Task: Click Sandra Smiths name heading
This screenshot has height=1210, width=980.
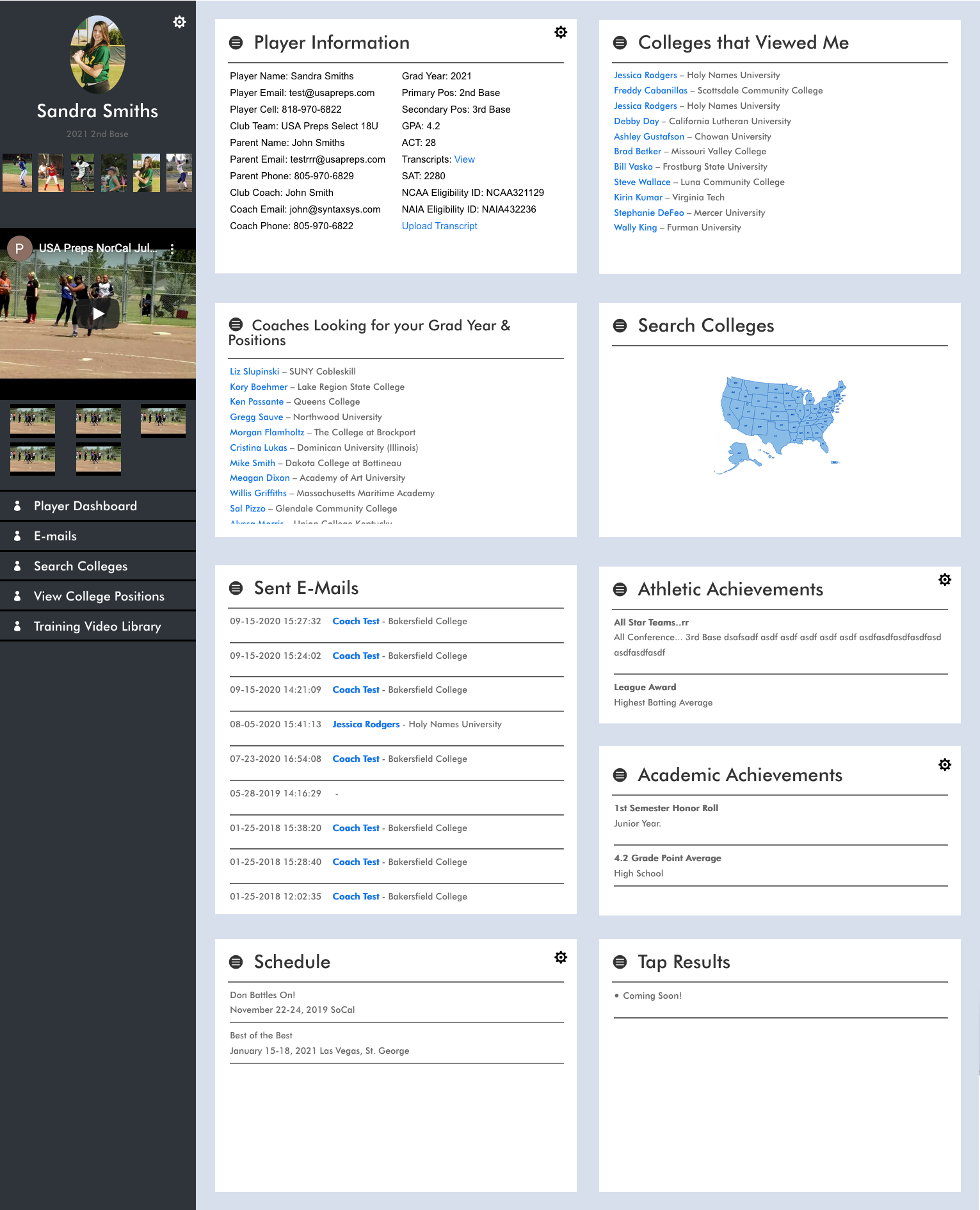Action: [x=97, y=111]
